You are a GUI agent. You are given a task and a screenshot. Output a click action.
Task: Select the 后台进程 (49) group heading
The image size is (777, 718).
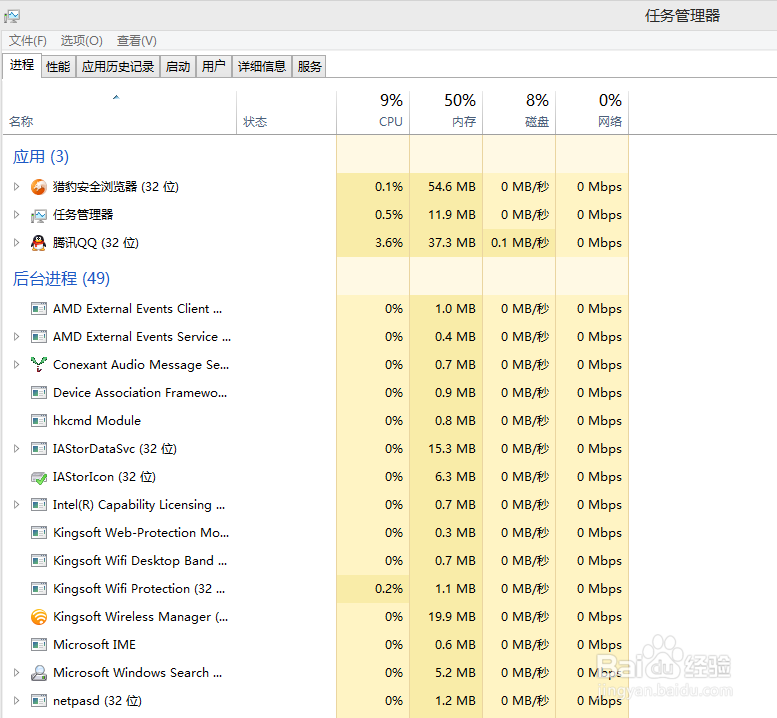[61, 279]
